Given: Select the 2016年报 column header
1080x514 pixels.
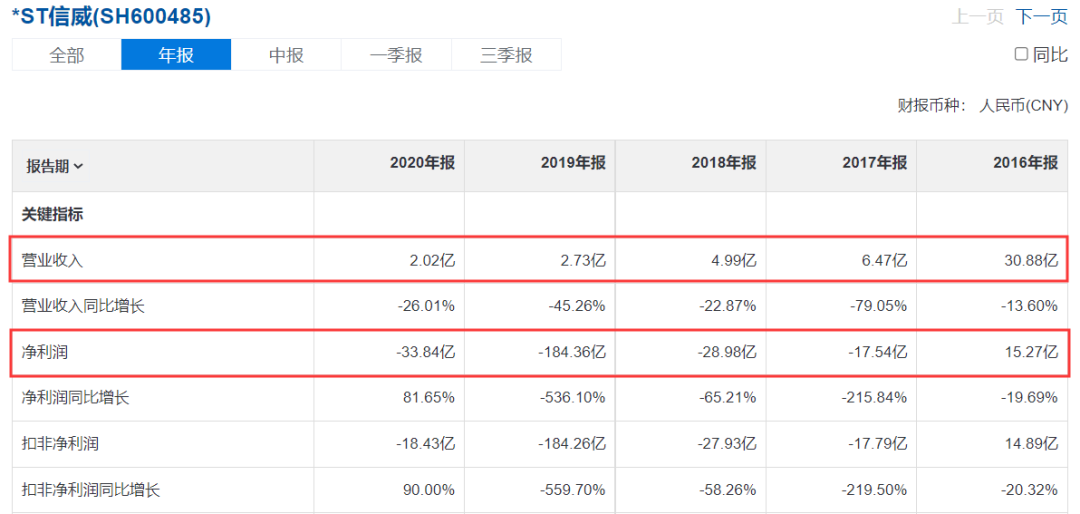Looking at the screenshot, I should 1025,163.
